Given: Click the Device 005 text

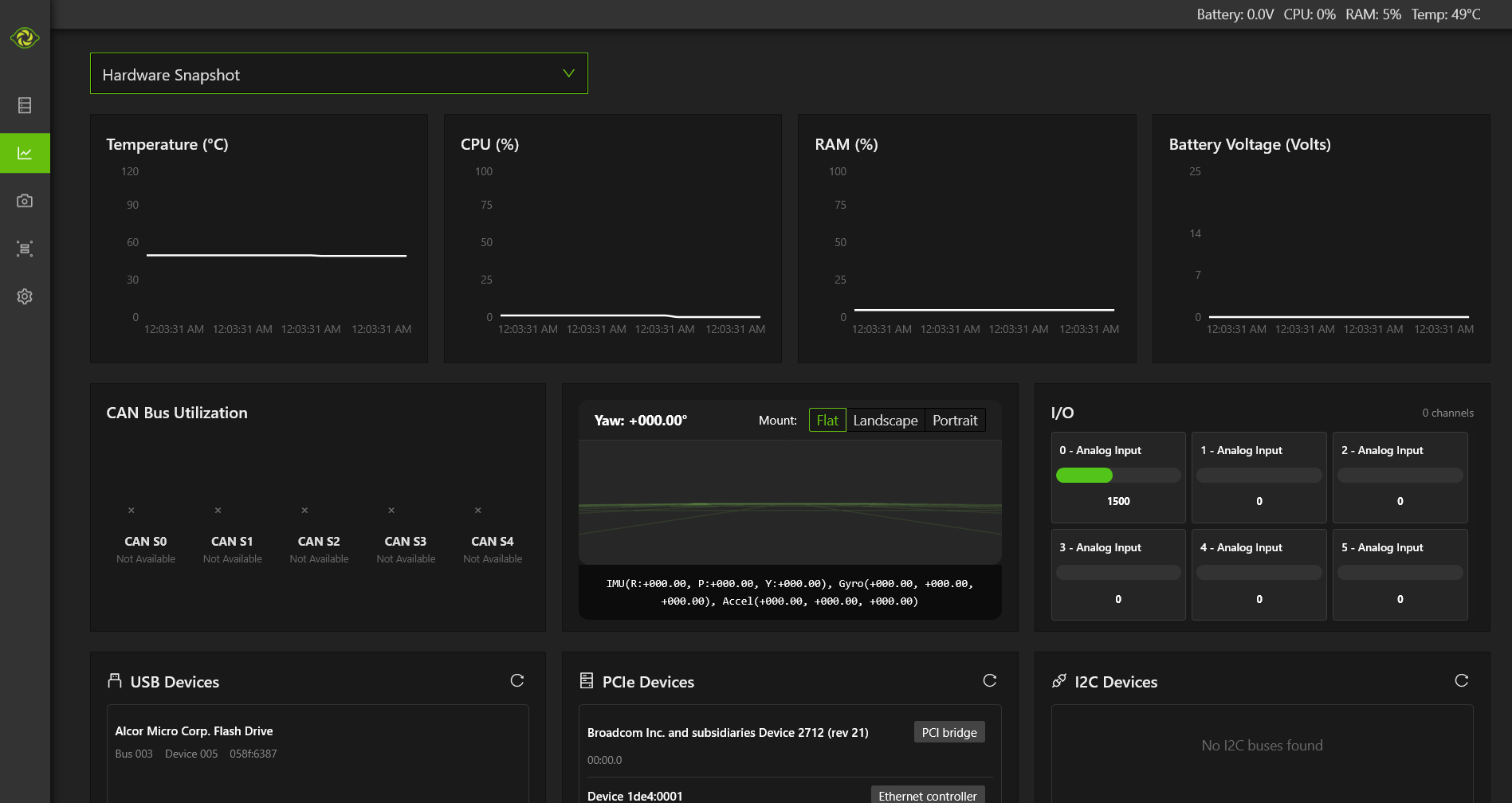Looking at the screenshot, I should pyautogui.click(x=191, y=754).
